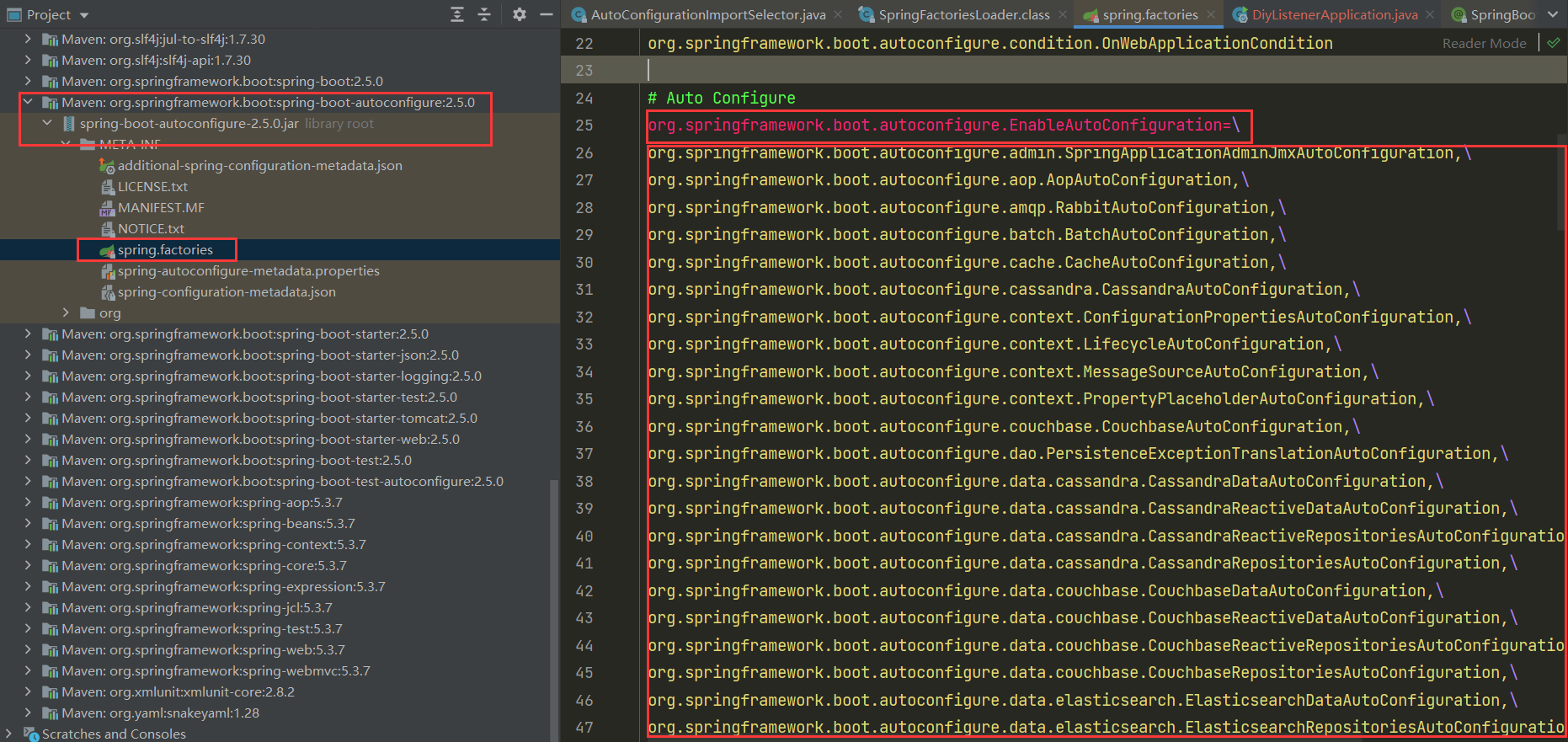Select Maven spring-webmvc:5.3.7 entry

pos(216,670)
